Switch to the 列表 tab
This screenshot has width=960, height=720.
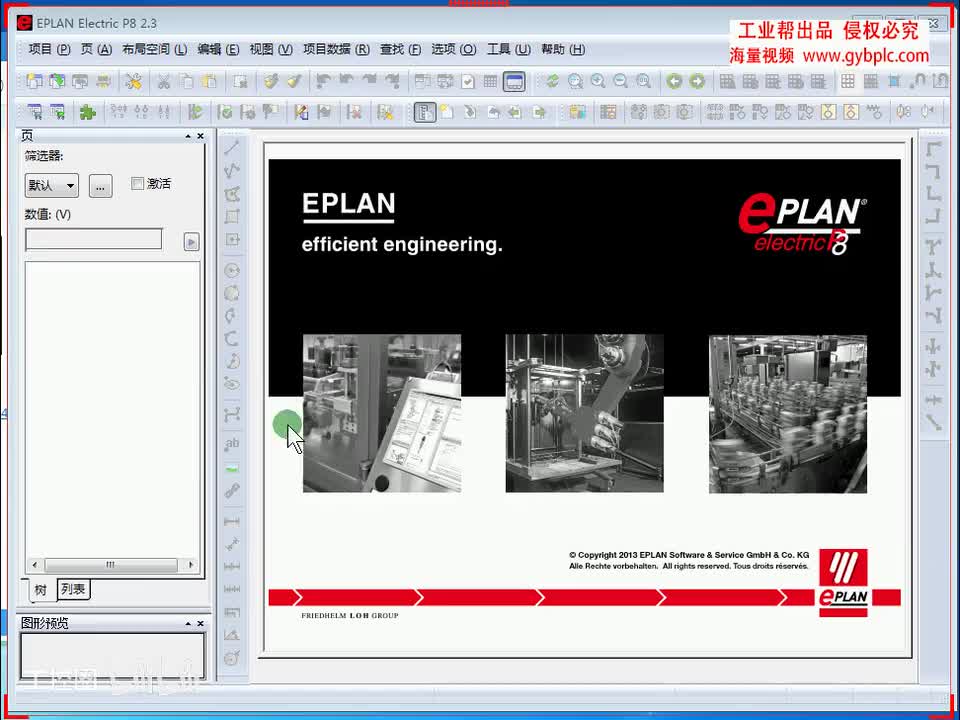coord(73,589)
